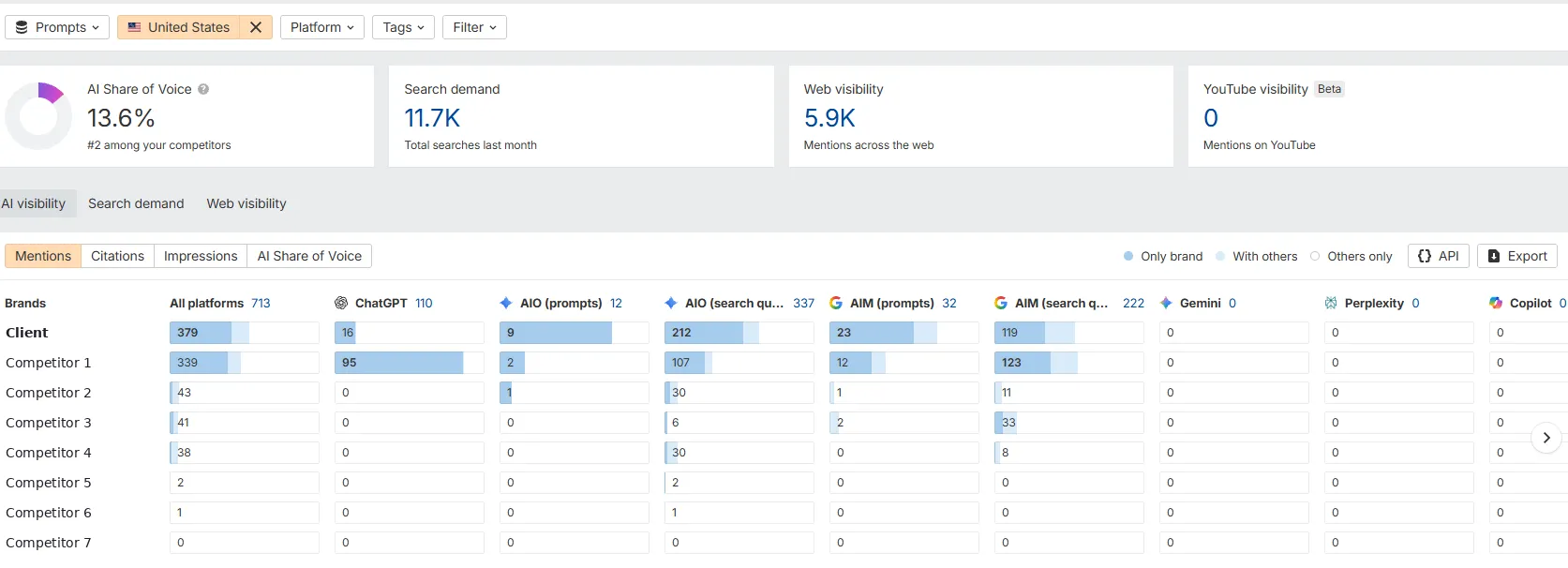Click the Google icon beside AIM (prompts)
Image resolution: width=1568 pixels, height=568 pixels.
[836, 303]
